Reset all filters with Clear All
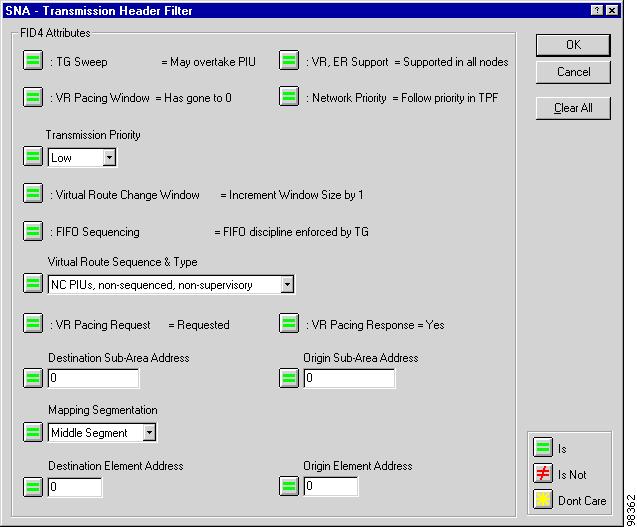 pyautogui.click(x=573, y=108)
